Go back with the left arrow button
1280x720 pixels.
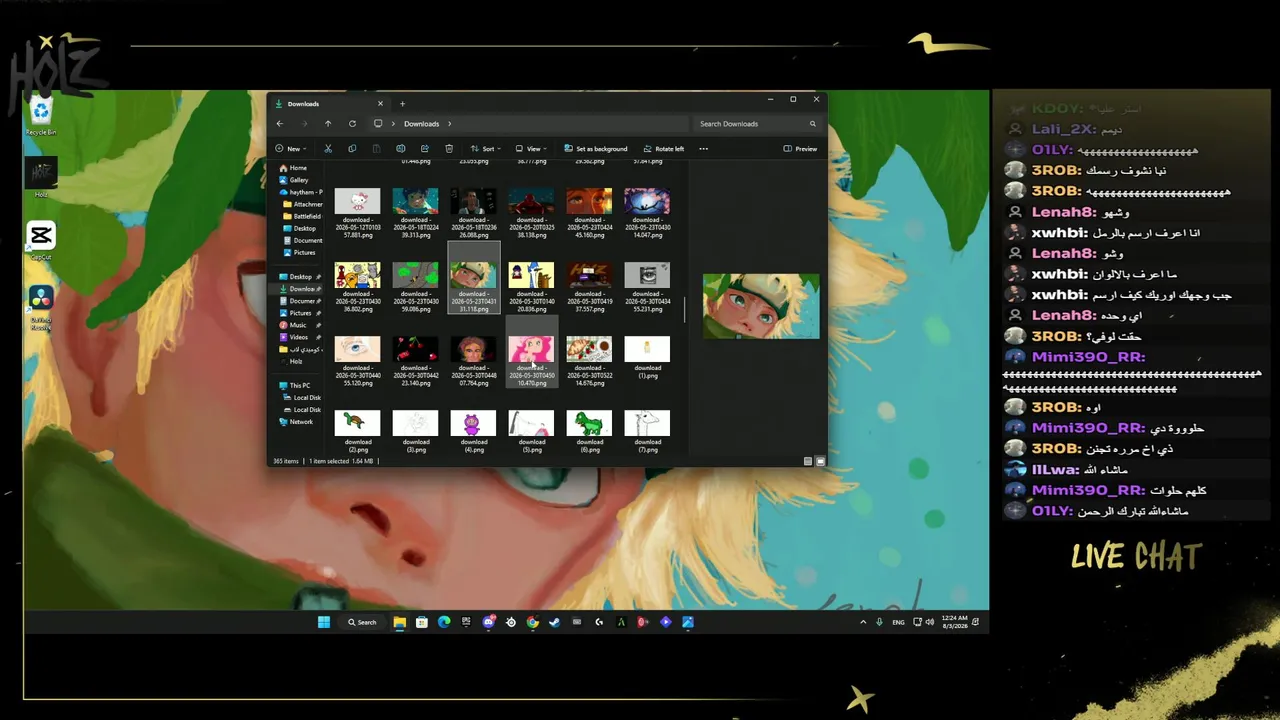click(280, 124)
